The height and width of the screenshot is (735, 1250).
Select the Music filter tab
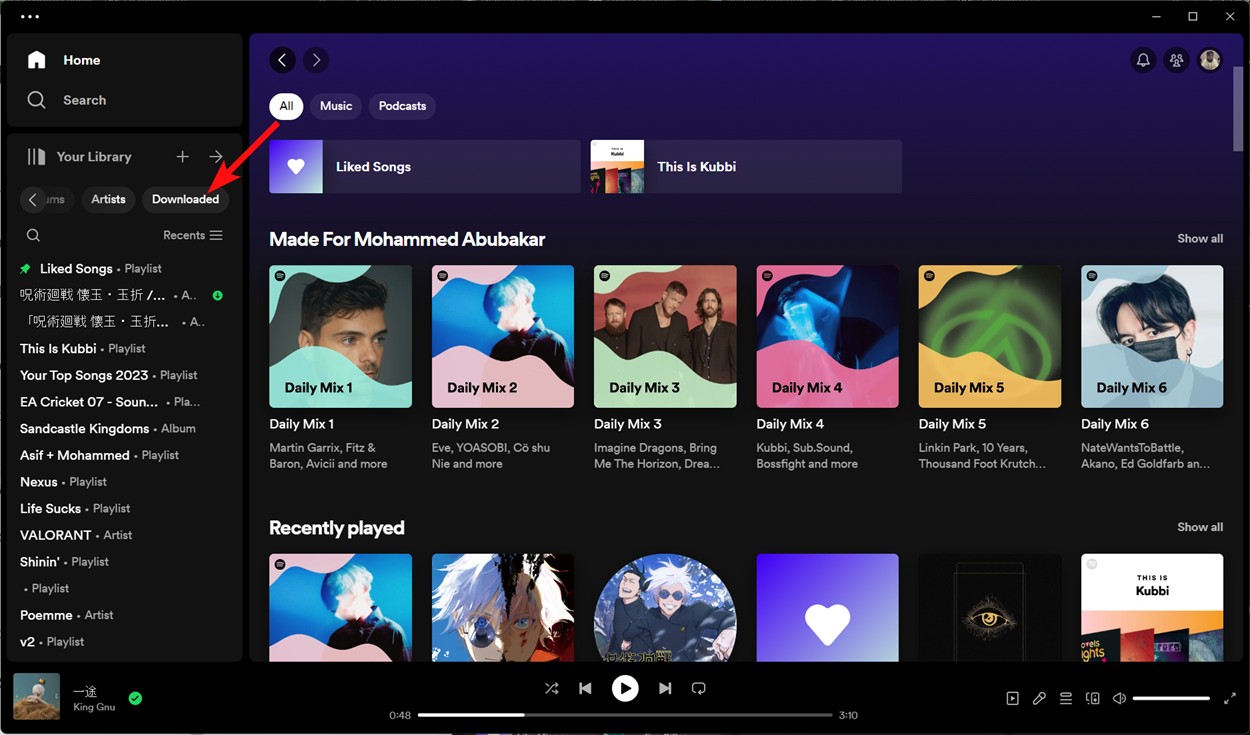pos(335,105)
